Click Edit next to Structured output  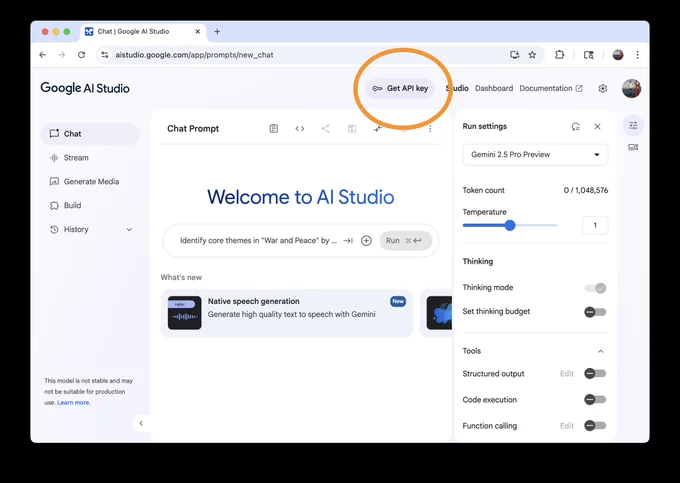pos(566,373)
